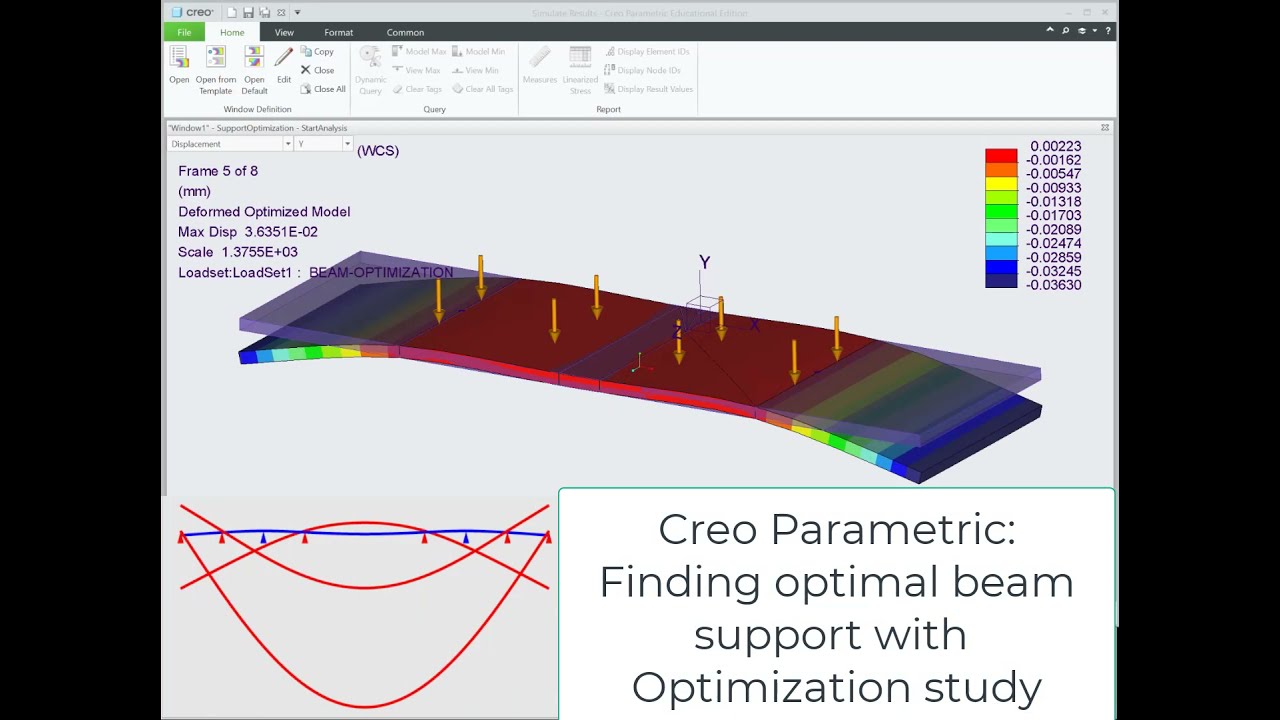Image resolution: width=1280 pixels, height=720 pixels.
Task: Click Close in Window Definition group
Action: (x=317, y=70)
